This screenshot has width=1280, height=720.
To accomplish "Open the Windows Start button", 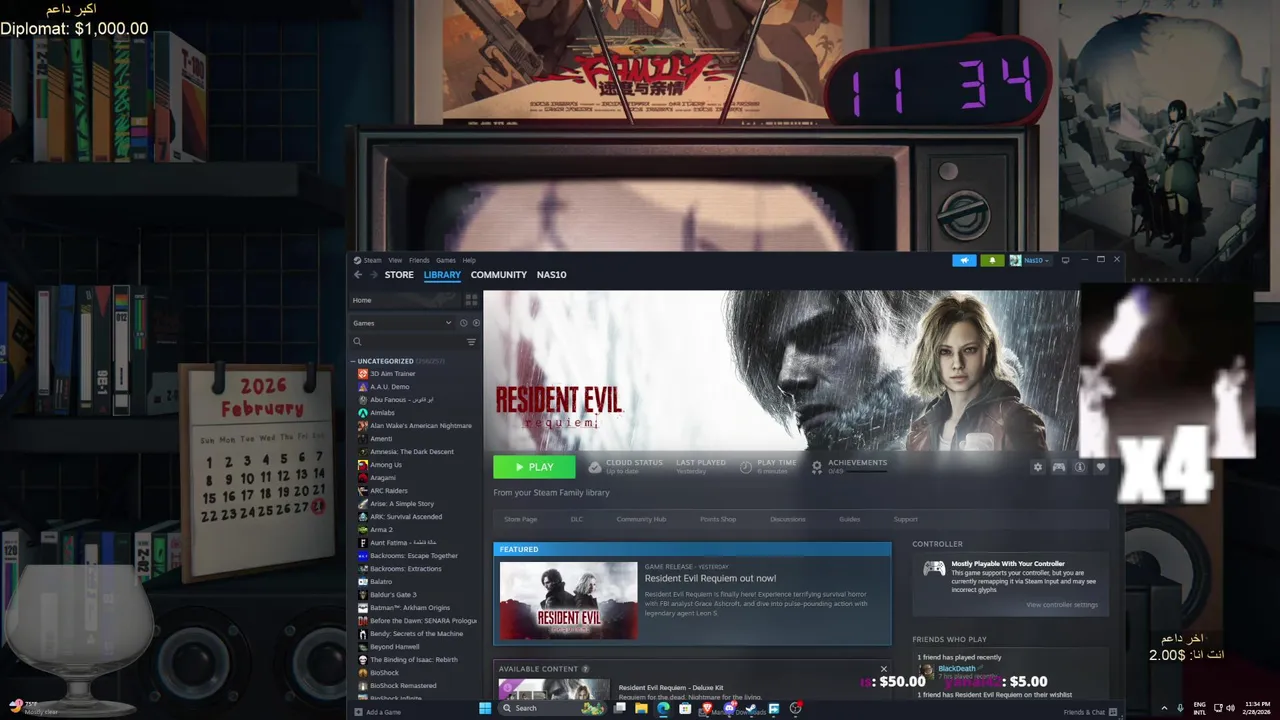I will click(485, 708).
